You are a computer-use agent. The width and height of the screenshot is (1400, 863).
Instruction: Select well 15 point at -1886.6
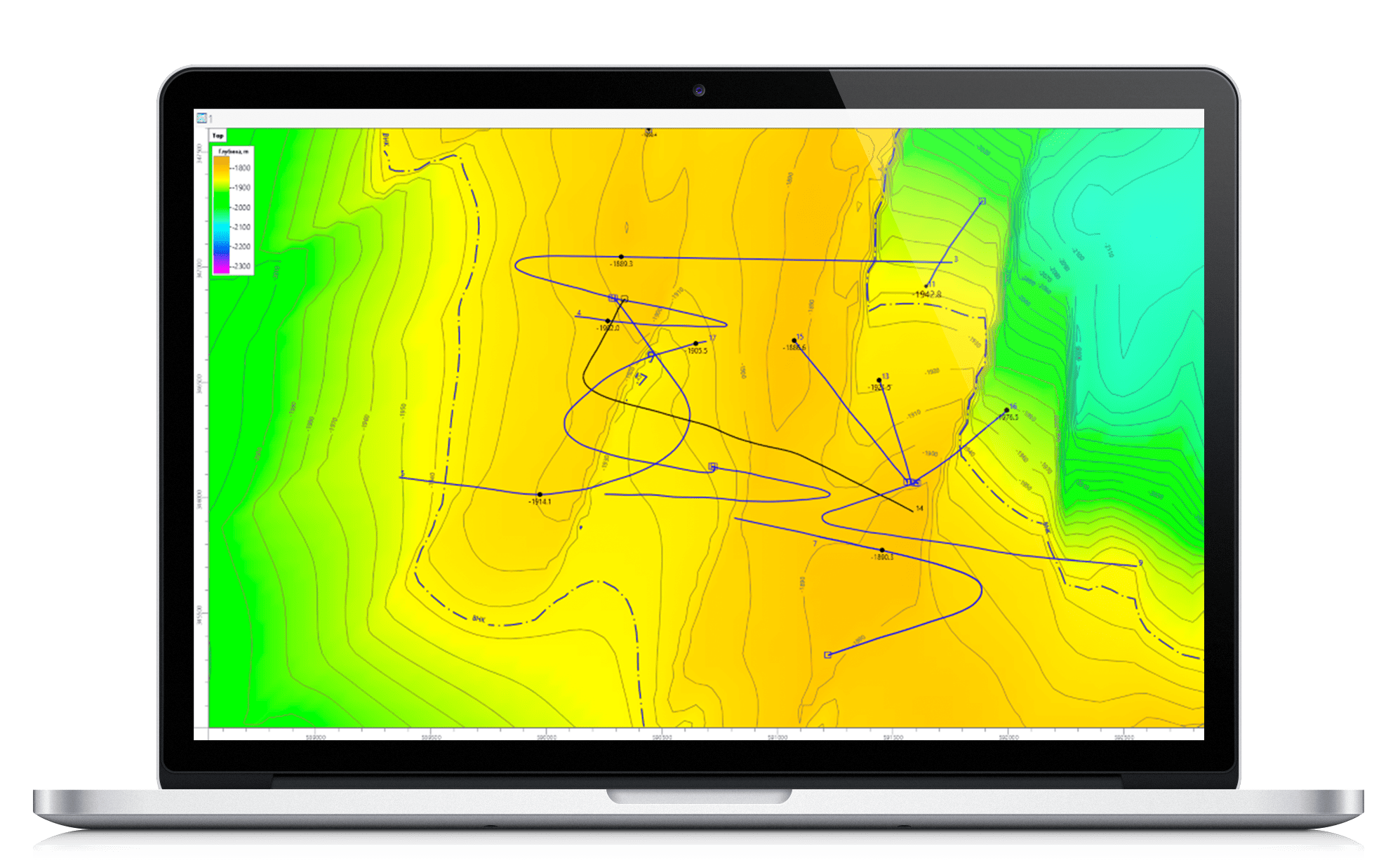[x=794, y=341]
